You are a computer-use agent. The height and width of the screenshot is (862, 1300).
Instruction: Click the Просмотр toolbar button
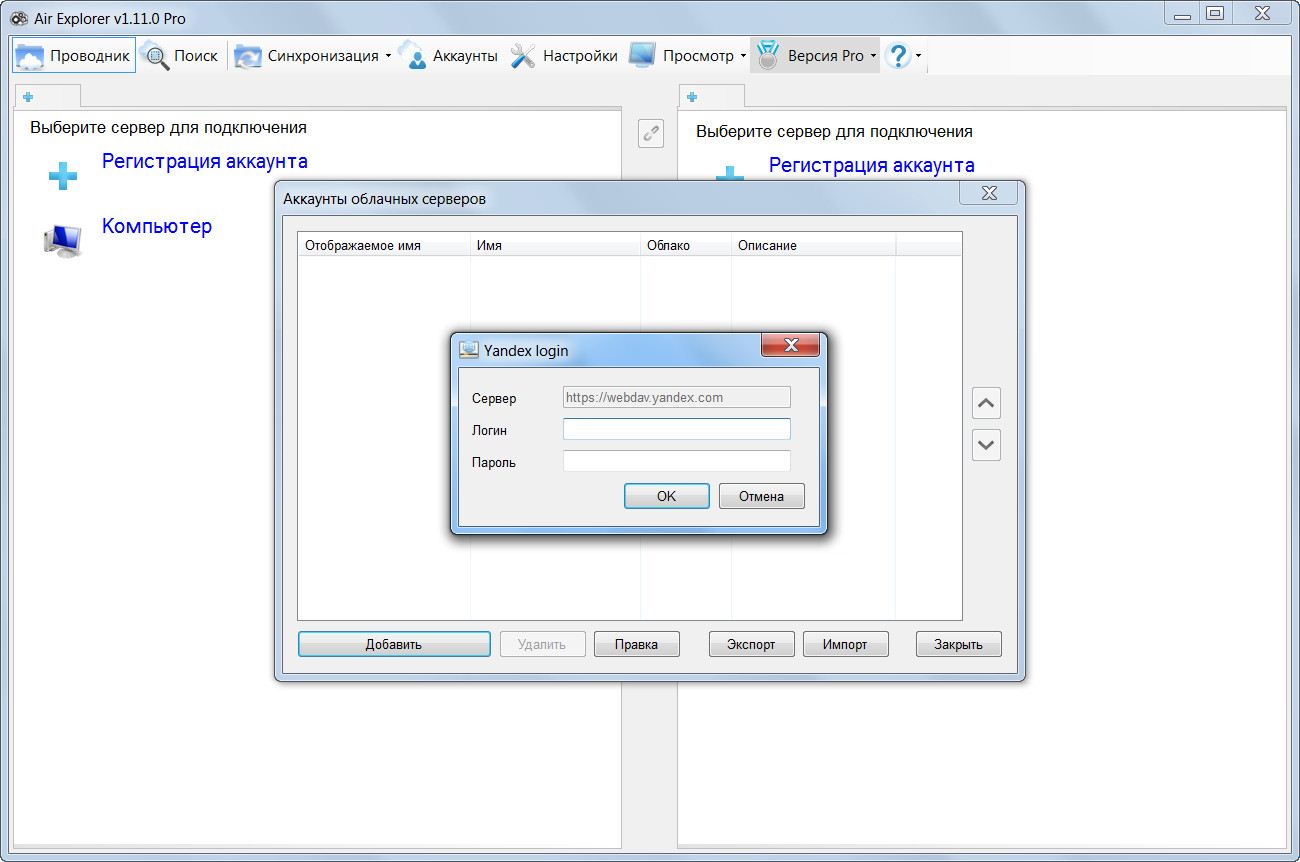point(683,56)
